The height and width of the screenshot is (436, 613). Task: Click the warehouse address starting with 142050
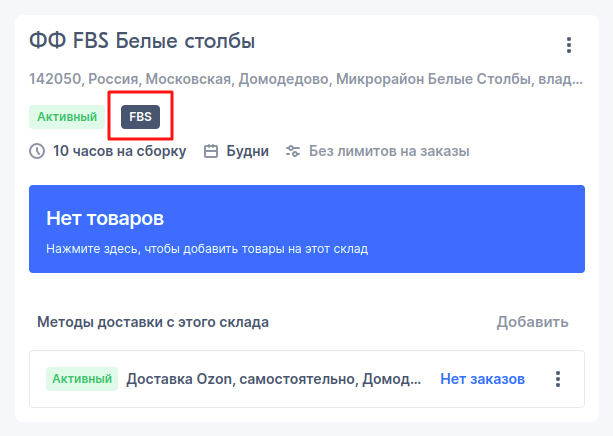tap(306, 79)
